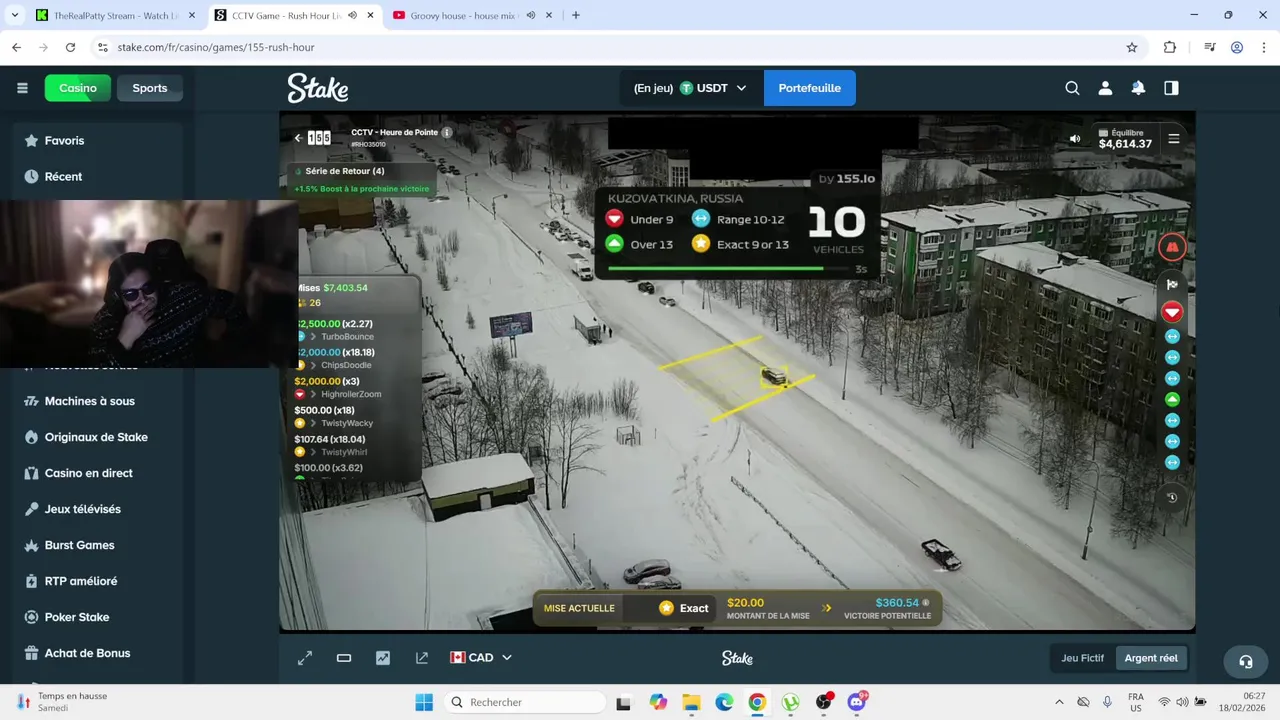Image resolution: width=1280 pixels, height=720 pixels.
Task: Open Poker Stake category
Action: point(97,617)
